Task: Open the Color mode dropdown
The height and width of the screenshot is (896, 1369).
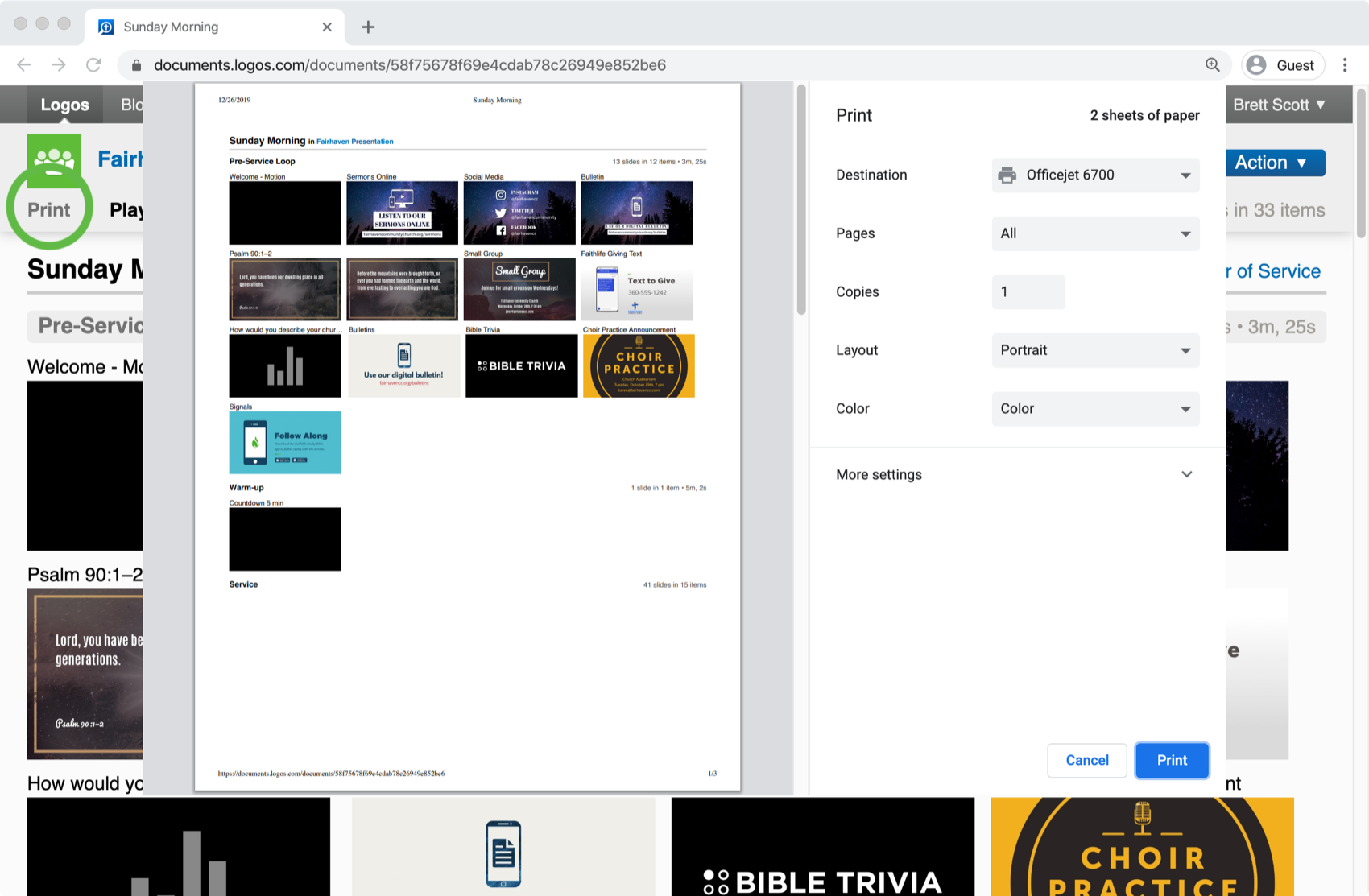Action: pyautogui.click(x=1095, y=409)
